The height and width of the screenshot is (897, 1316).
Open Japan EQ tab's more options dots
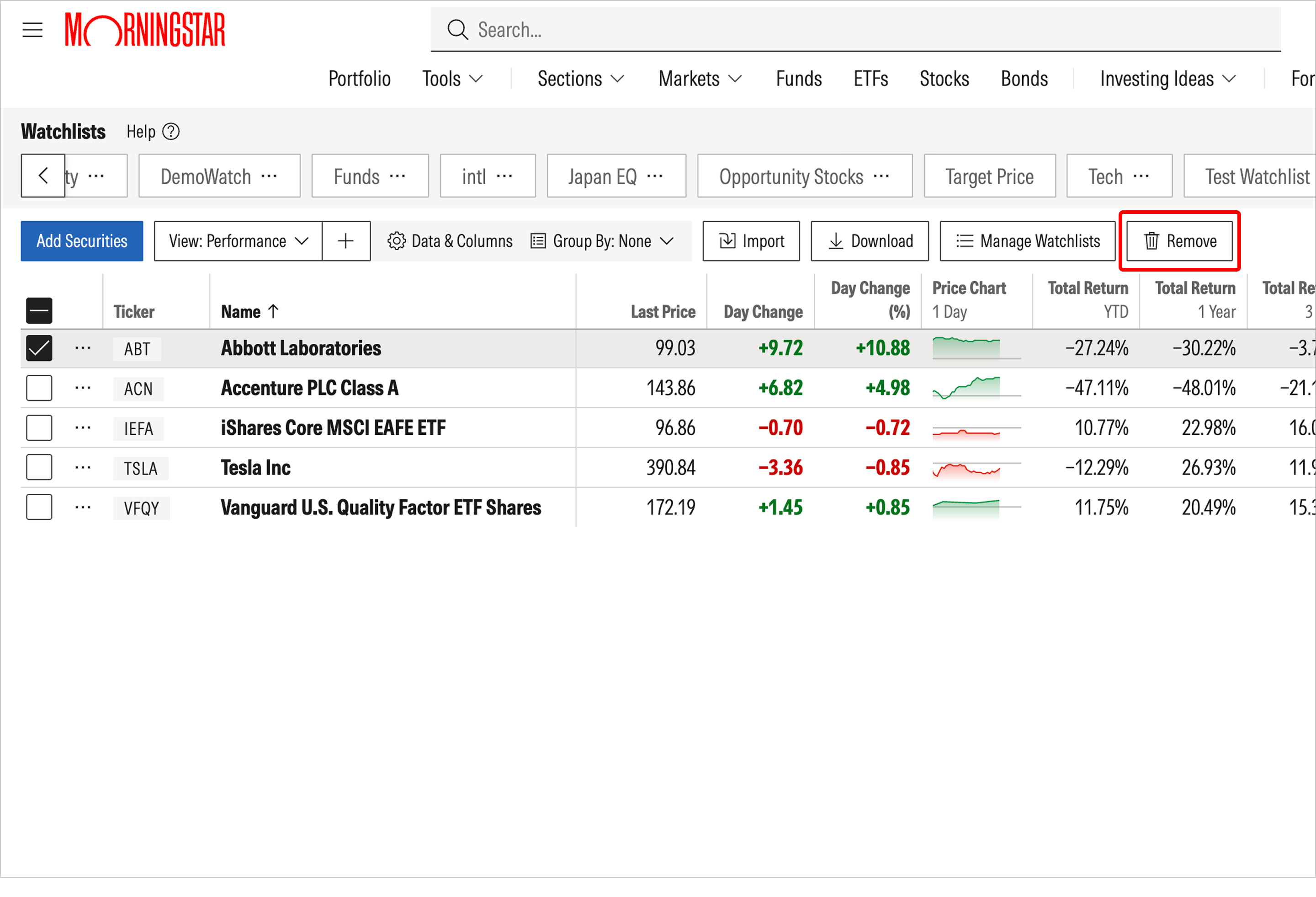tap(655, 176)
